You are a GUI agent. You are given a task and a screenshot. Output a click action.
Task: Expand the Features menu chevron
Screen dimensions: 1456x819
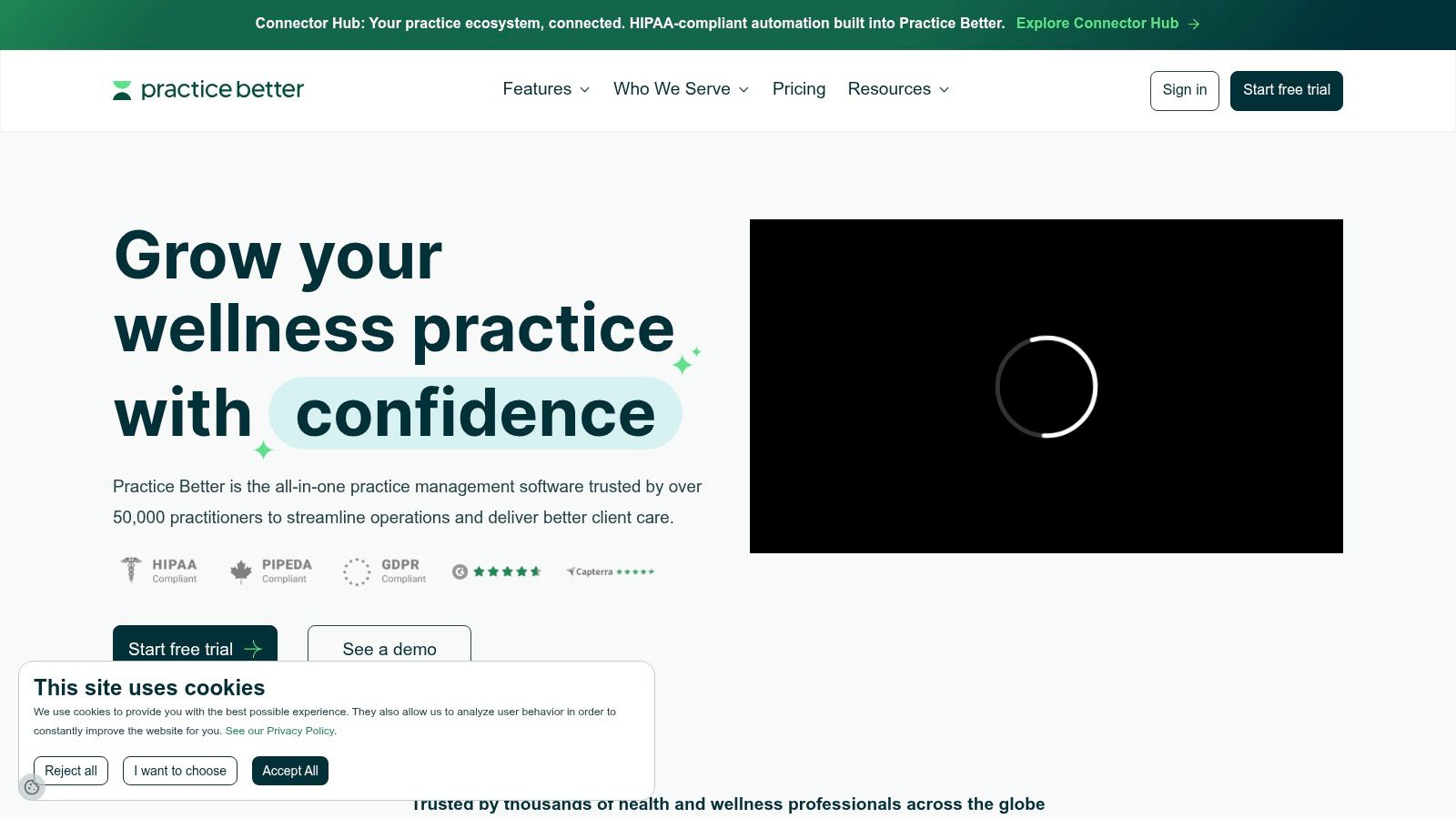(x=584, y=89)
